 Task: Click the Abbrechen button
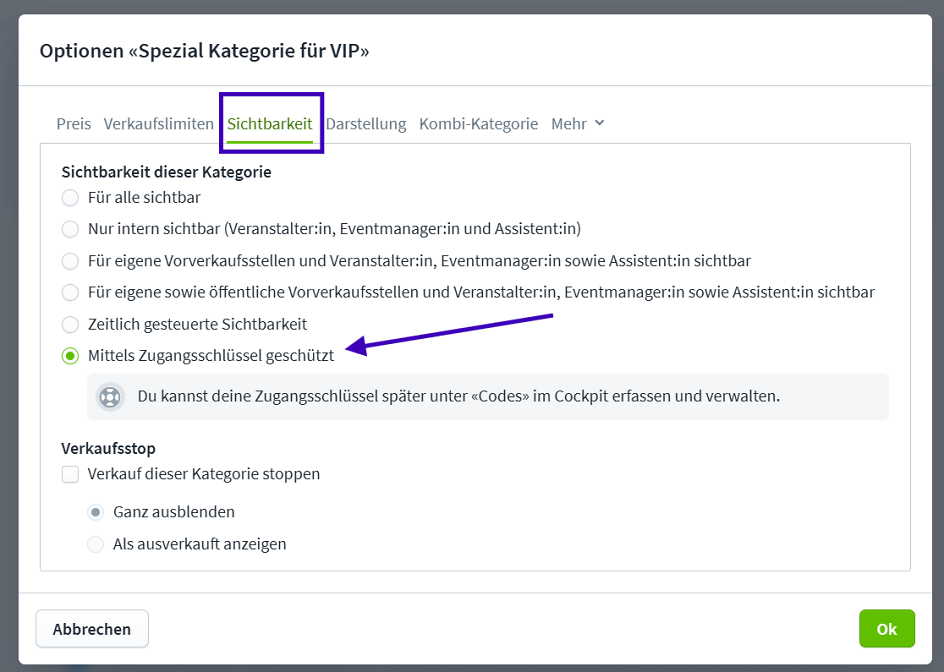[x=92, y=629]
